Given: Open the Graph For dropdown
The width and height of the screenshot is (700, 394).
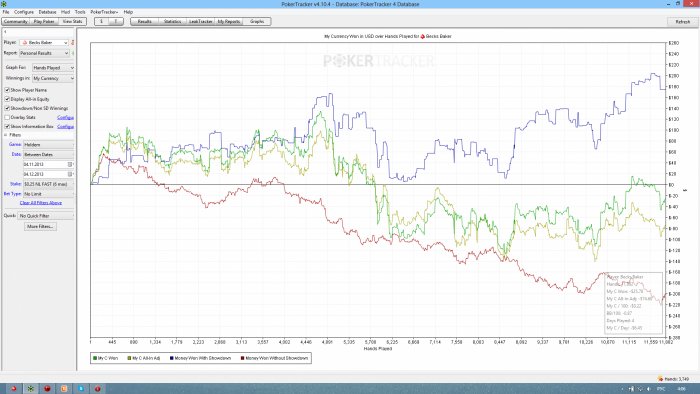Looking at the screenshot, I should [x=53, y=67].
